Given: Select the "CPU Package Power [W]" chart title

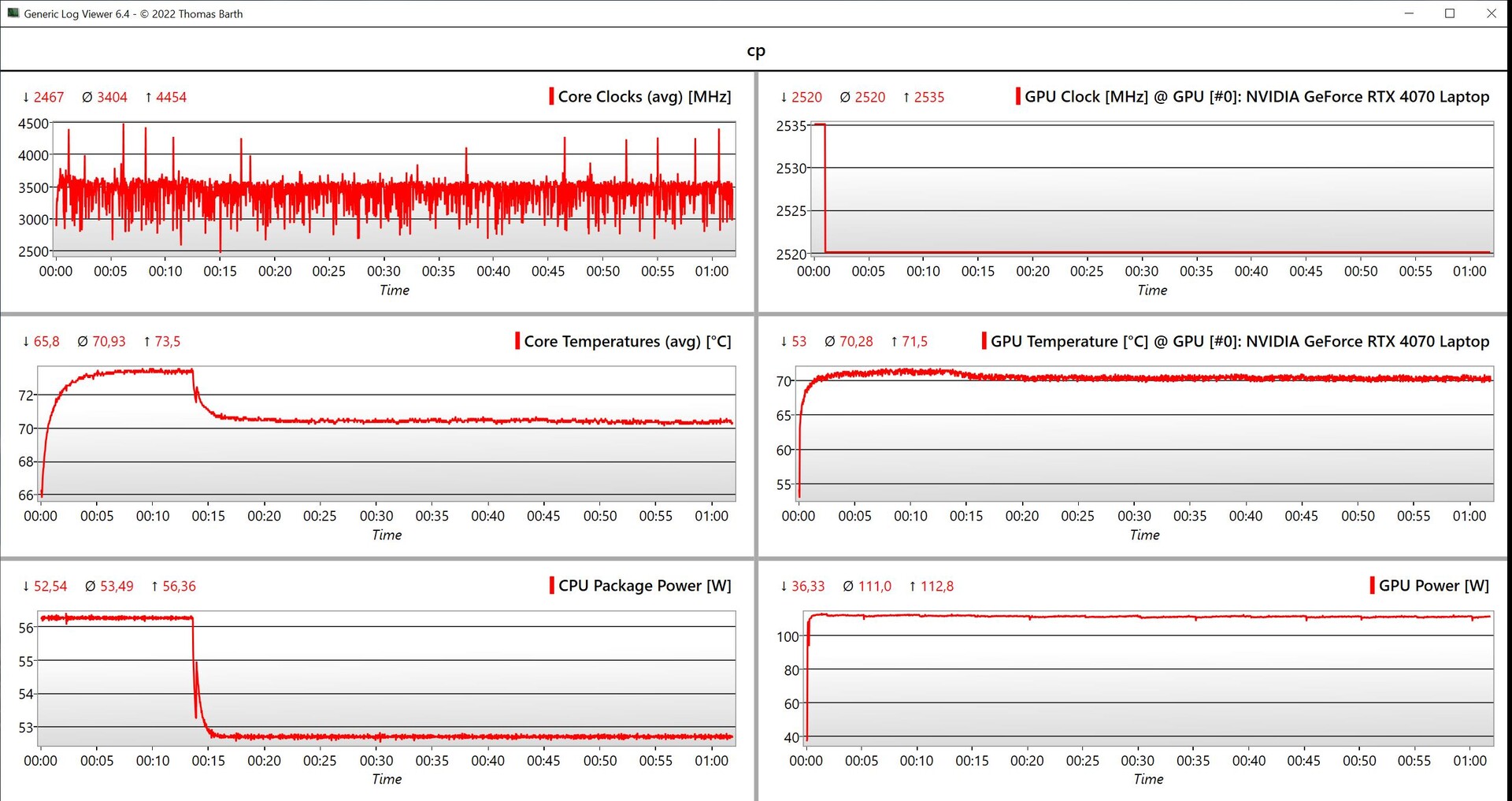Looking at the screenshot, I should 645,586.
